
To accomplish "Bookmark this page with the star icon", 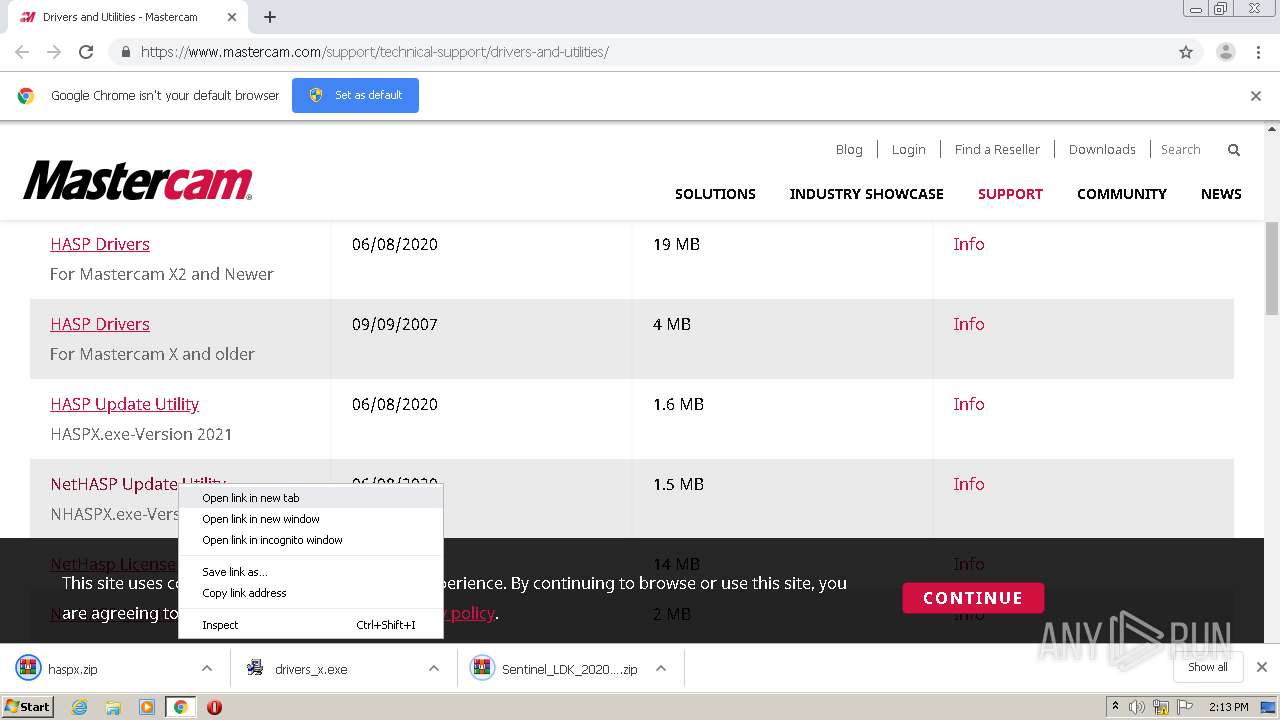I will click(1186, 52).
